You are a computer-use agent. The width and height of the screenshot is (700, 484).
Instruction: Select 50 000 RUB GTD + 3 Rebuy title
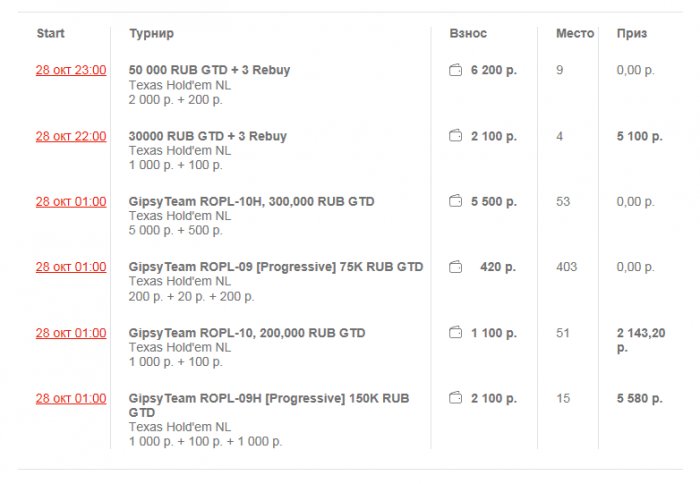coord(209,70)
